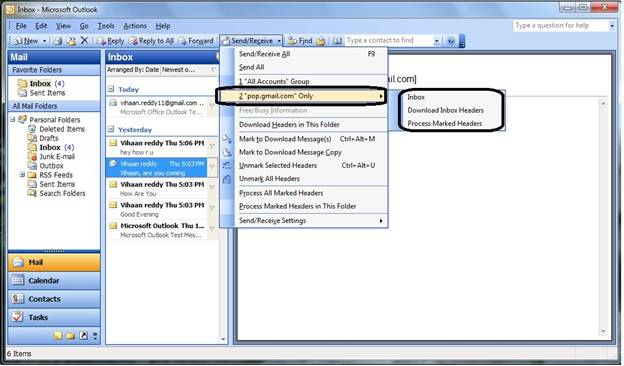Open the Tasks pane
Image resolution: width=624 pixels, height=366 pixels.
54,317
